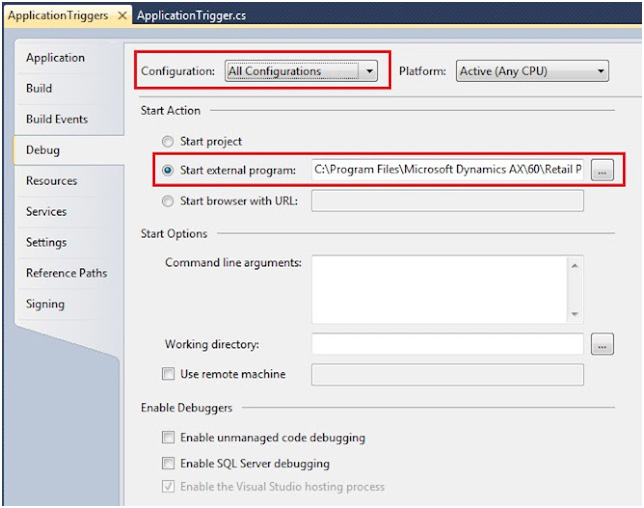Go to the Build Events page
644x508 pixels.
click(x=56, y=120)
